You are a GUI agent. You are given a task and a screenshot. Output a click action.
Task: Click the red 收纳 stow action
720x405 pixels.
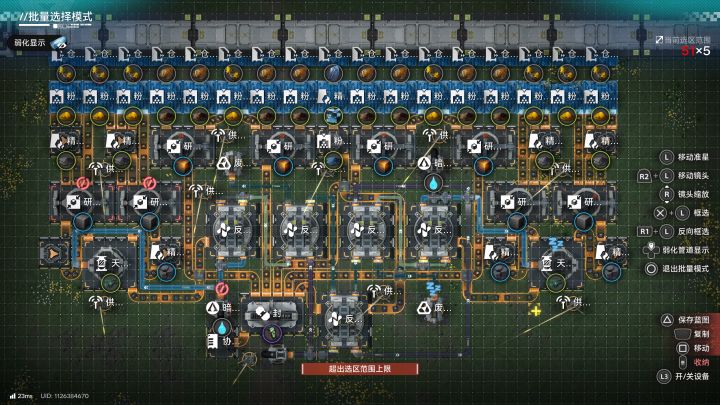point(694,362)
